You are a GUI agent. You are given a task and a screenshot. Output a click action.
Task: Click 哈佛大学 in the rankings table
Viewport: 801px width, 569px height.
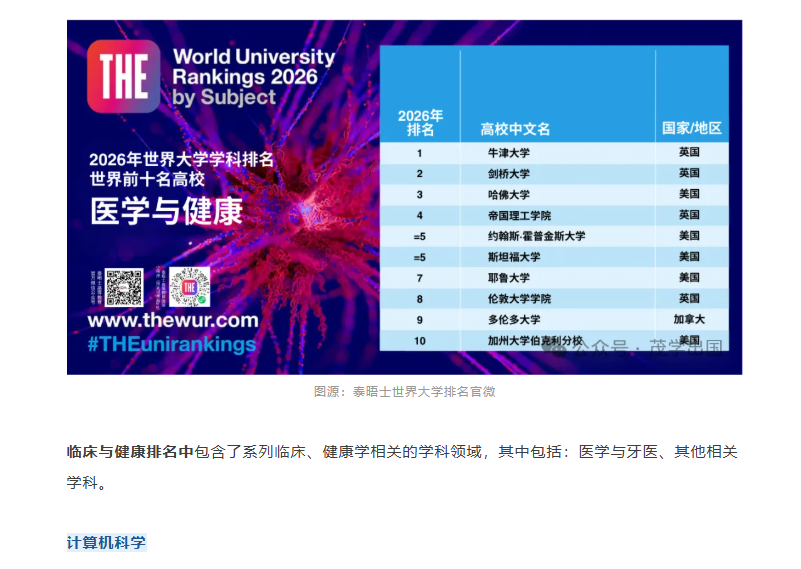click(x=508, y=194)
